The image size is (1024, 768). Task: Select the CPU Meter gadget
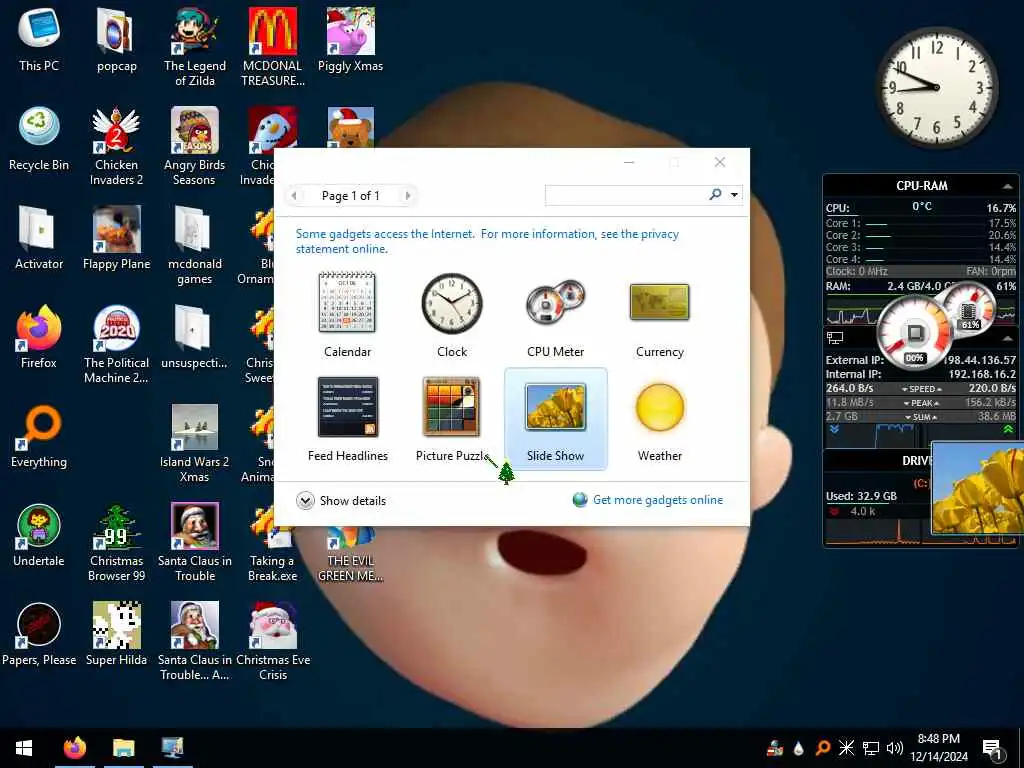pos(555,315)
